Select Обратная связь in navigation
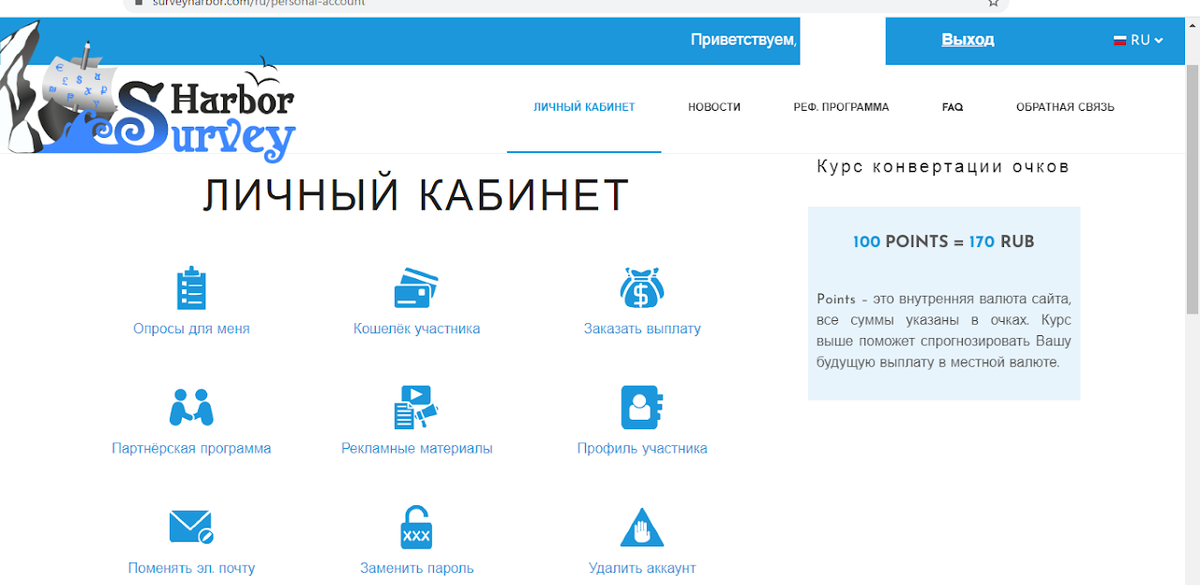The height and width of the screenshot is (585, 1200). [x=1065, y=107]
